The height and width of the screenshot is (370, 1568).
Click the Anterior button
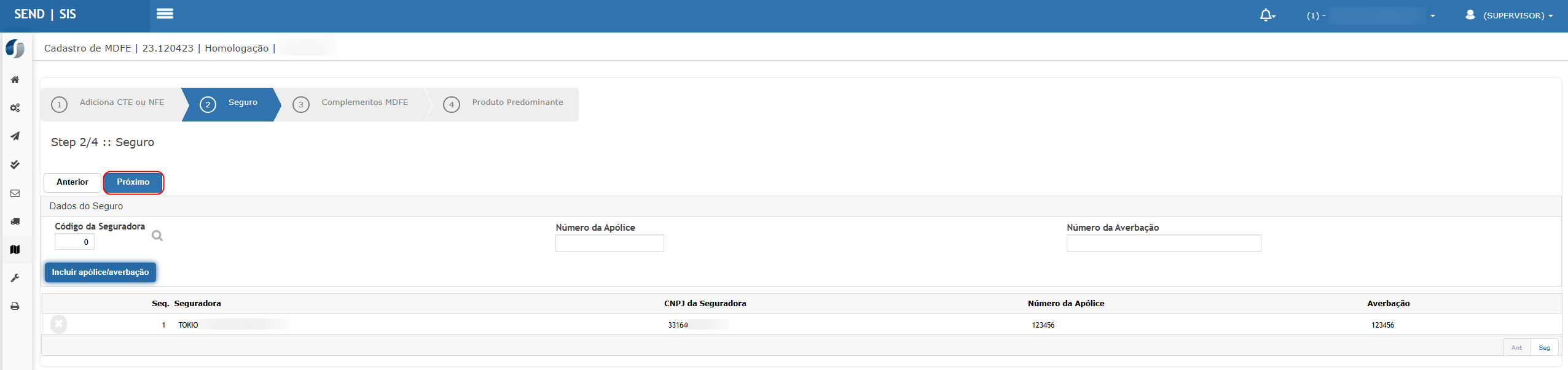pyautogui.click(x=73, y=182)
